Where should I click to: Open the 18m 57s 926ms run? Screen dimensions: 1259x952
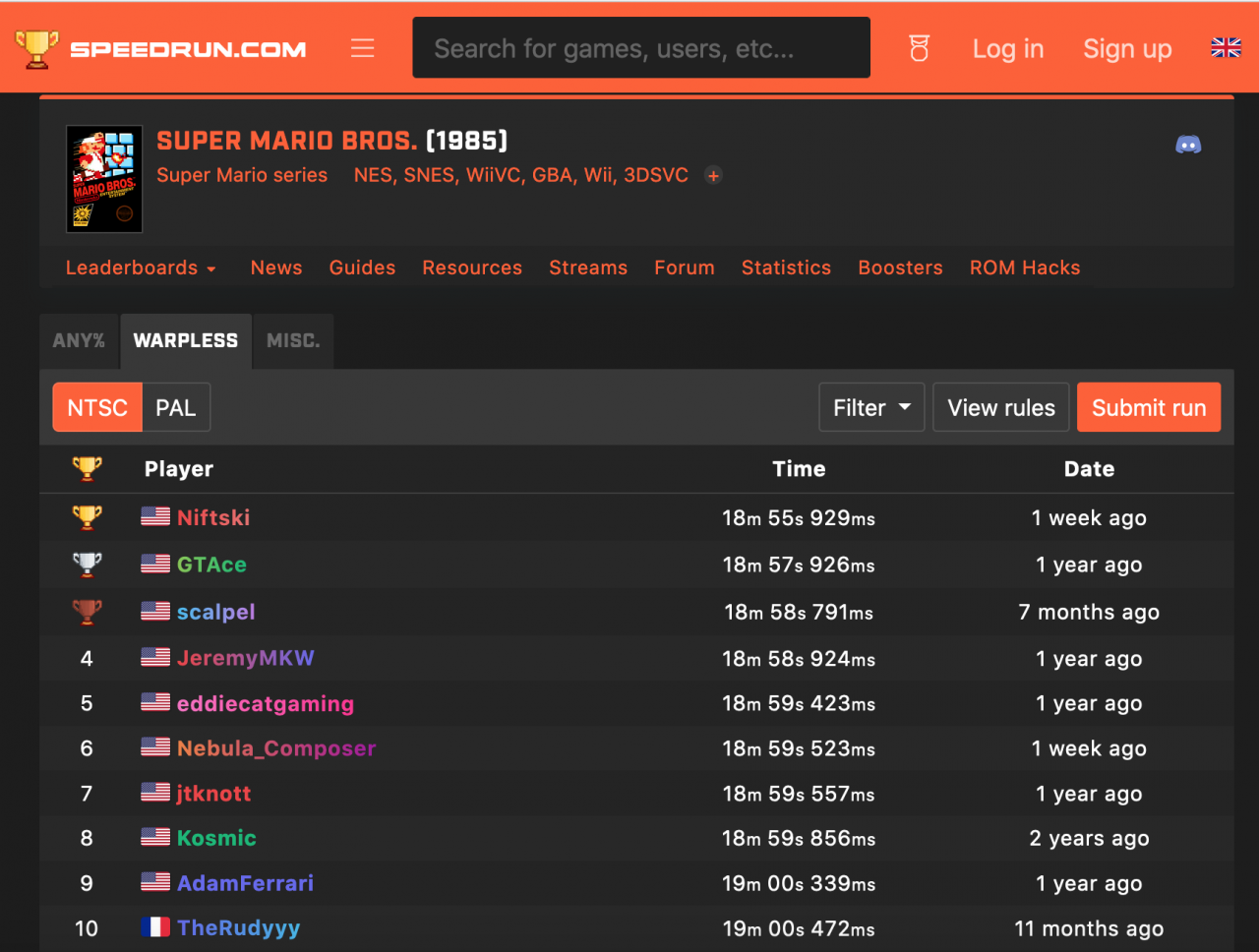coord(799,565)
